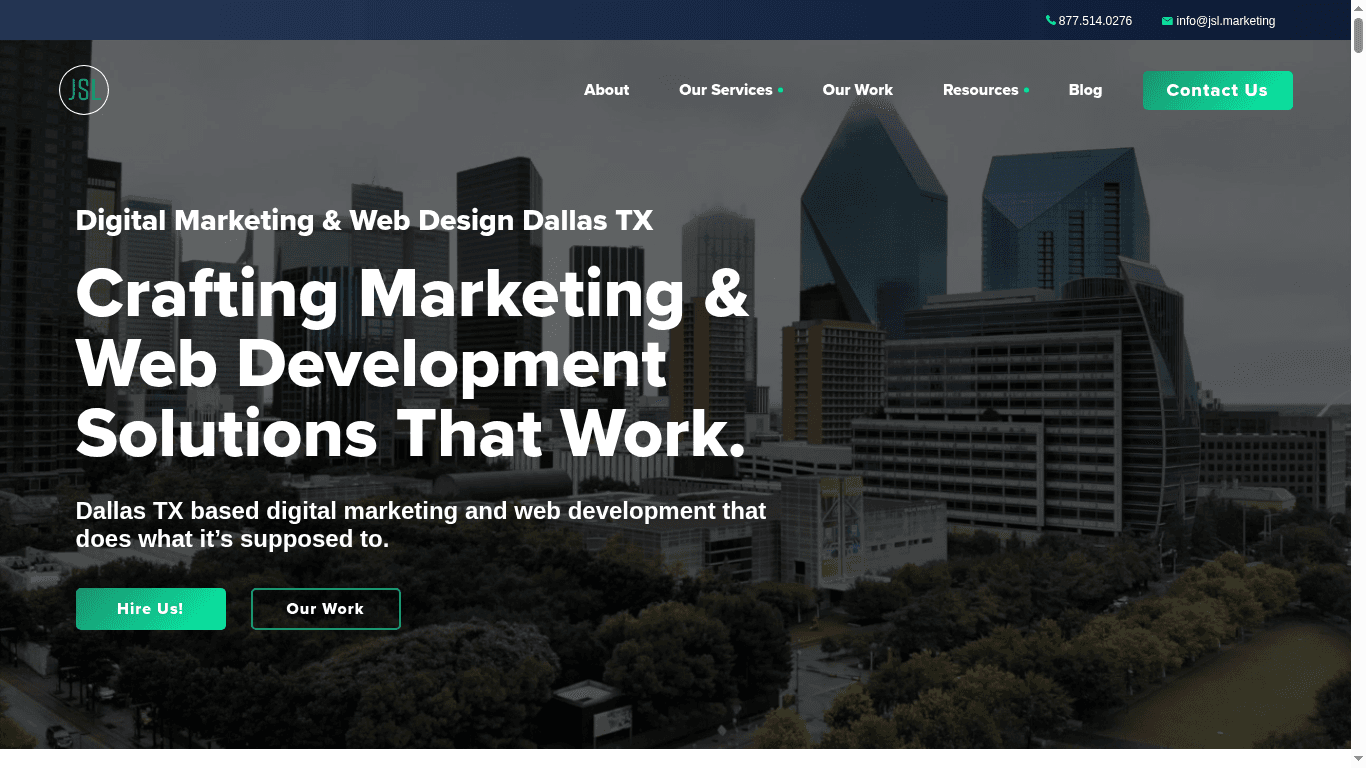Viewport: 1366px width, 768px height.
Task: Click the outlined Our Work button
Action: [x=325, y=609]
